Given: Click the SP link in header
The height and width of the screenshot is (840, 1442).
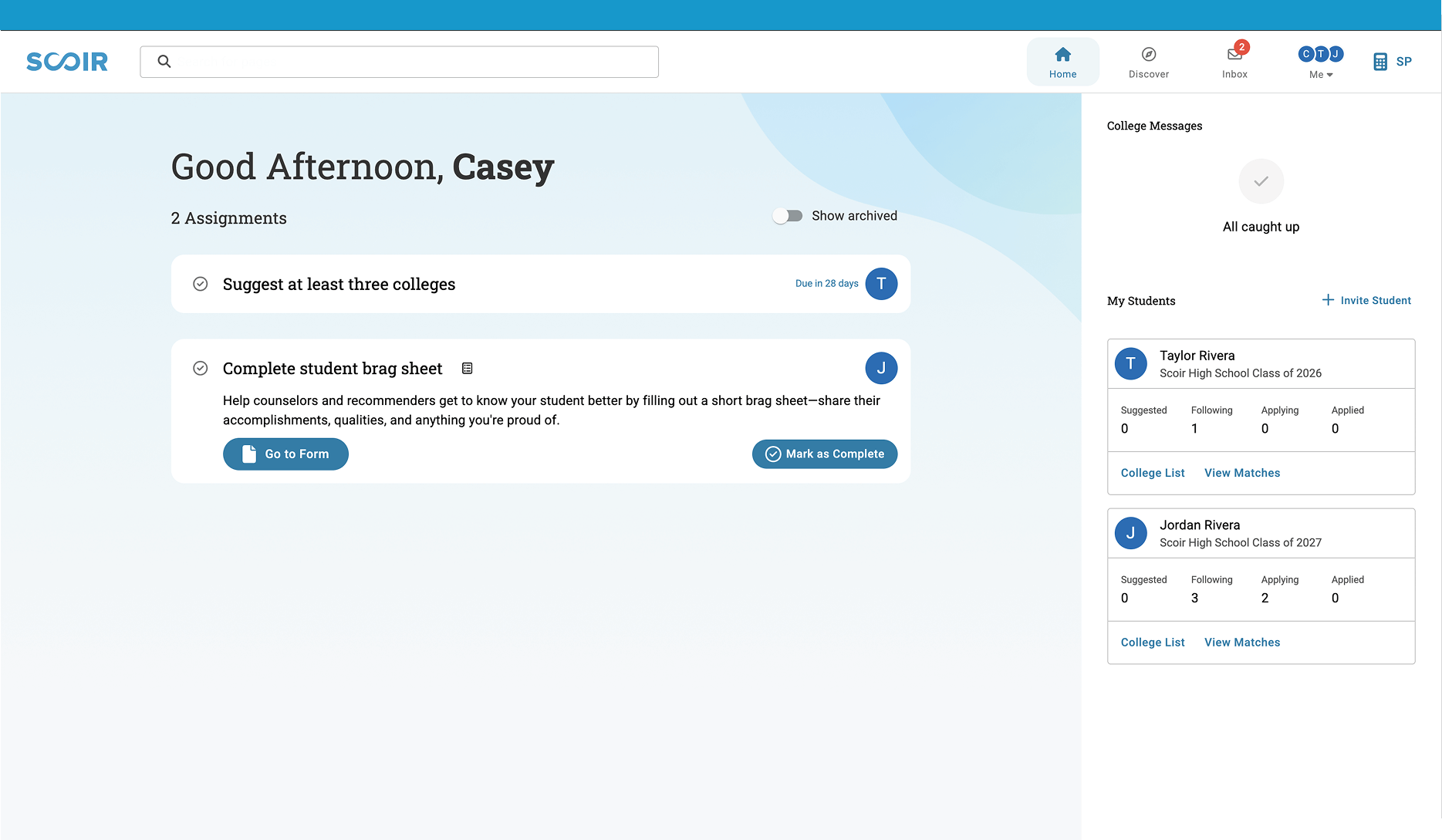Looking at the screenshot, I should tap(1403, 62).
